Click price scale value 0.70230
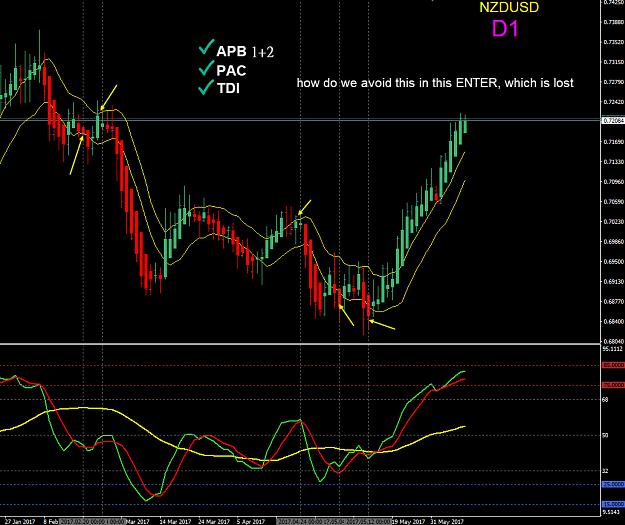 [x=614, y=221]
